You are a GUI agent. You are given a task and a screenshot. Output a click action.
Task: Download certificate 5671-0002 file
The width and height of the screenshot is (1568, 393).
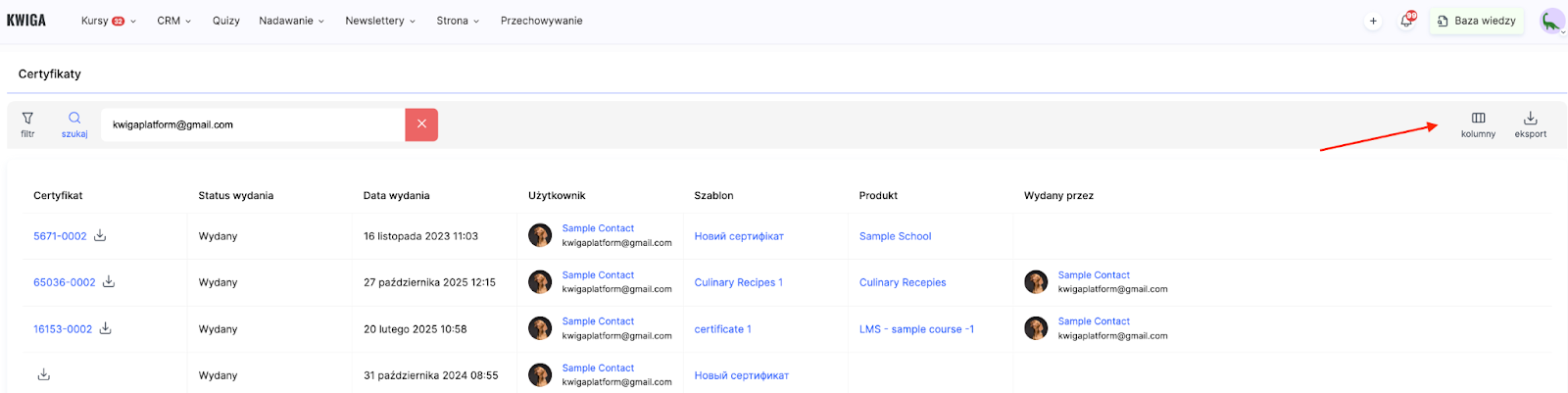[100, 235]
